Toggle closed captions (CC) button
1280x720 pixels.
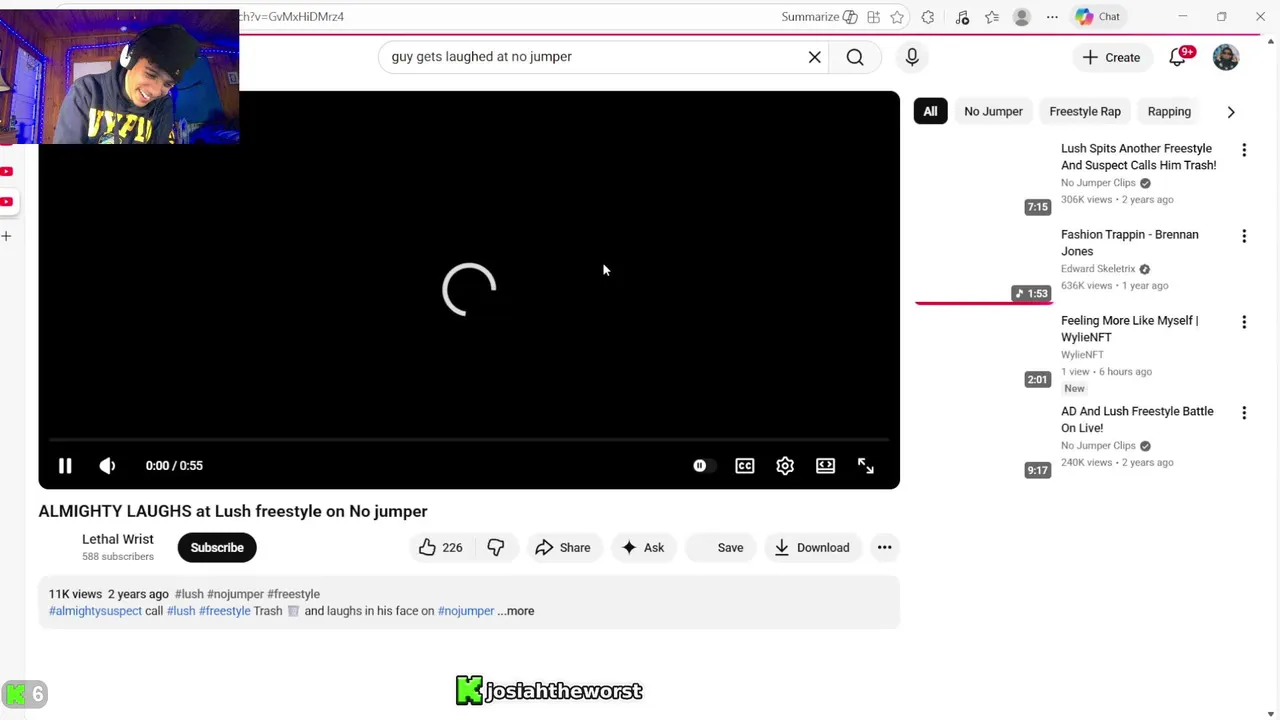coord(745,466)
